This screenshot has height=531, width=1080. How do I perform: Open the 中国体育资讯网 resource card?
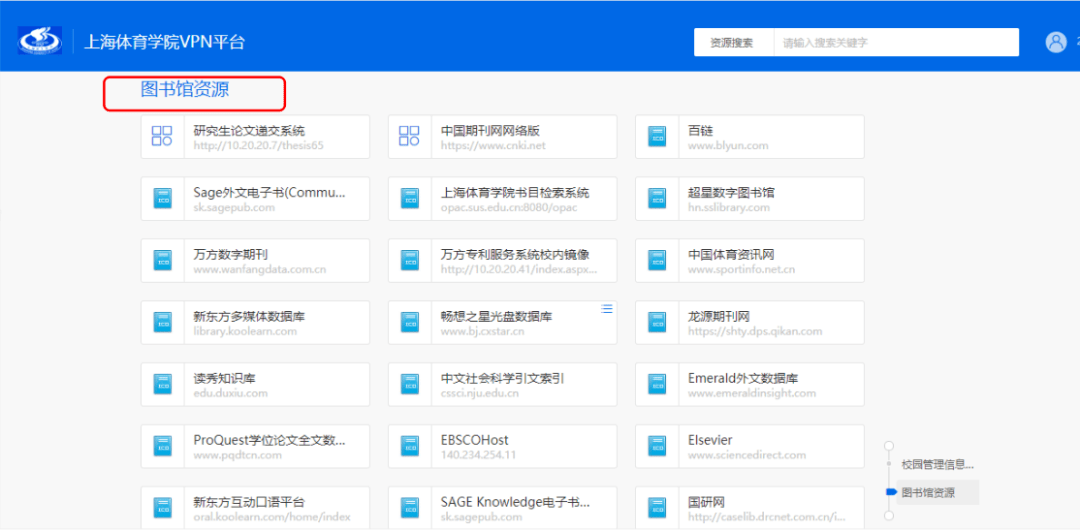(749, 260)
